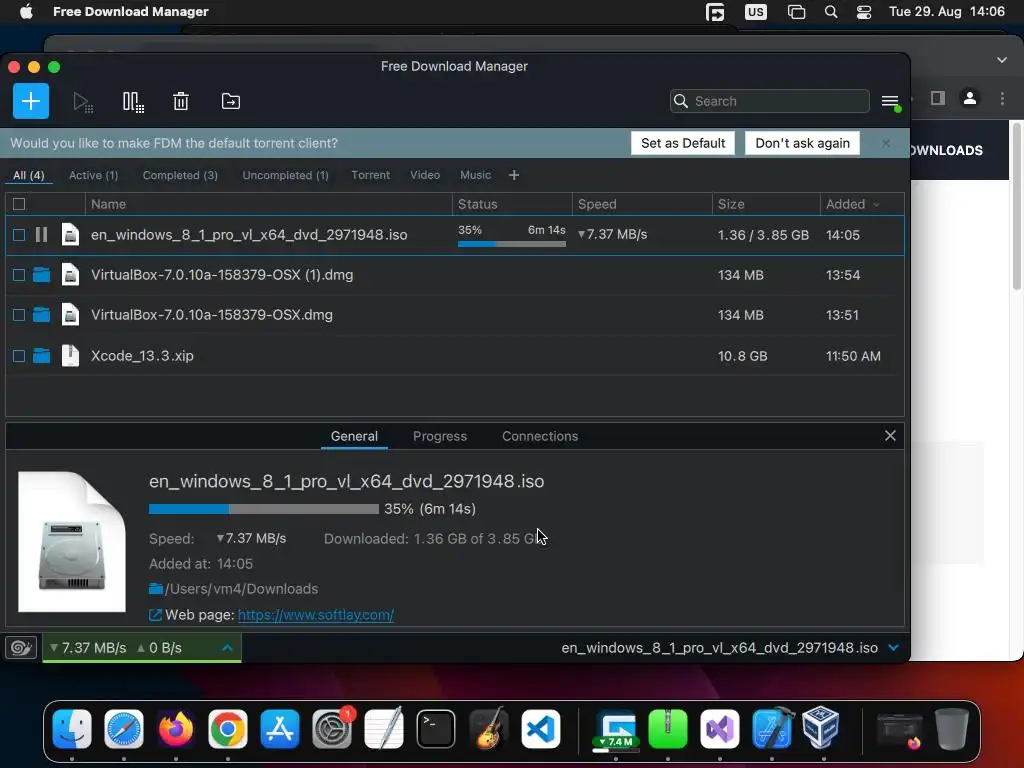Click the large disk image file thumbnail
The height and width of the screenshot is (768, 1024).
(72, 541)
